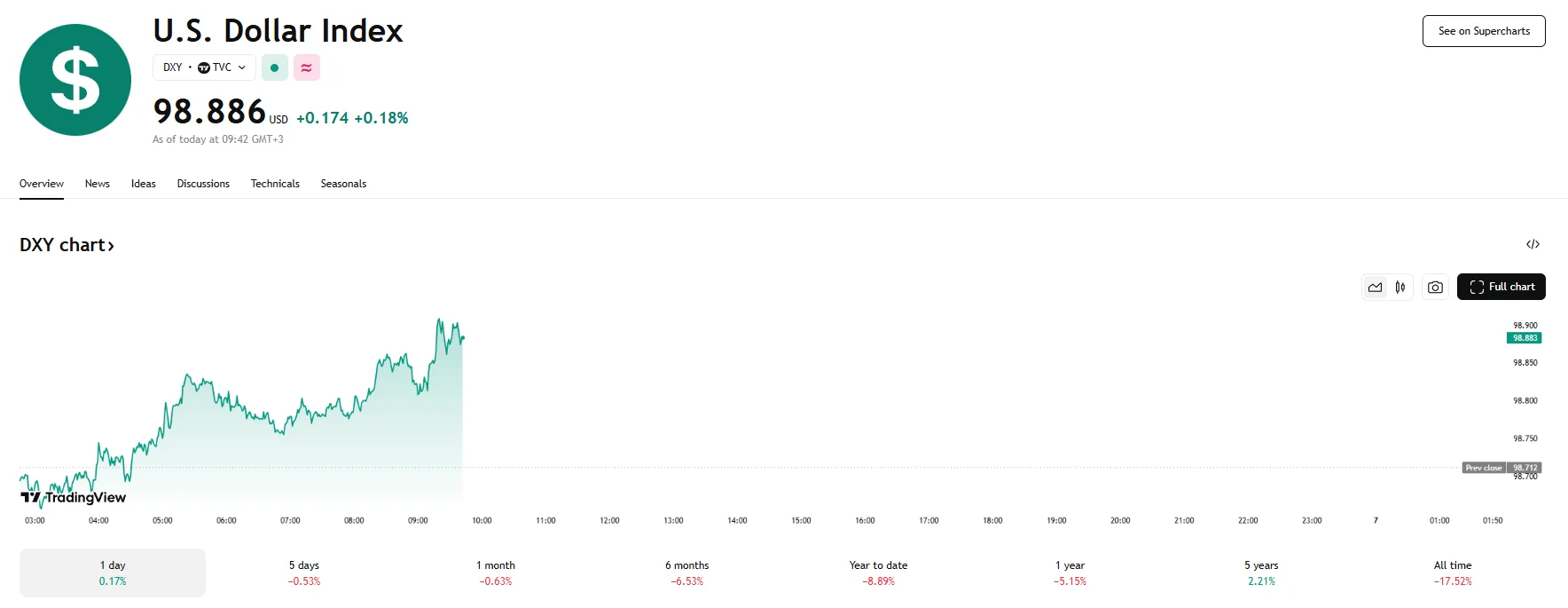Open the DXY TVC symbol source dropdown
The height and width of the screenshot is (608, 1568).
point(204,67)
